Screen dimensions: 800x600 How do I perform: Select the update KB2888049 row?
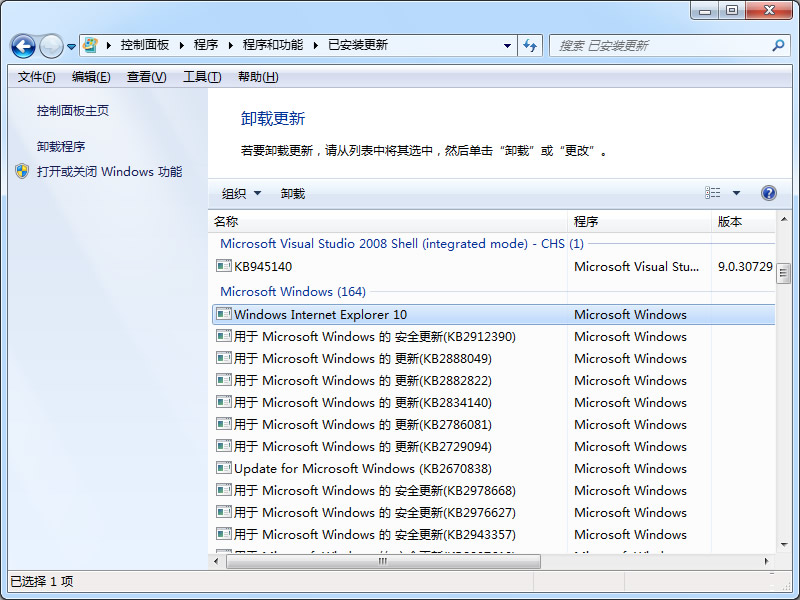pyautogui.click(x=493, y=359)
